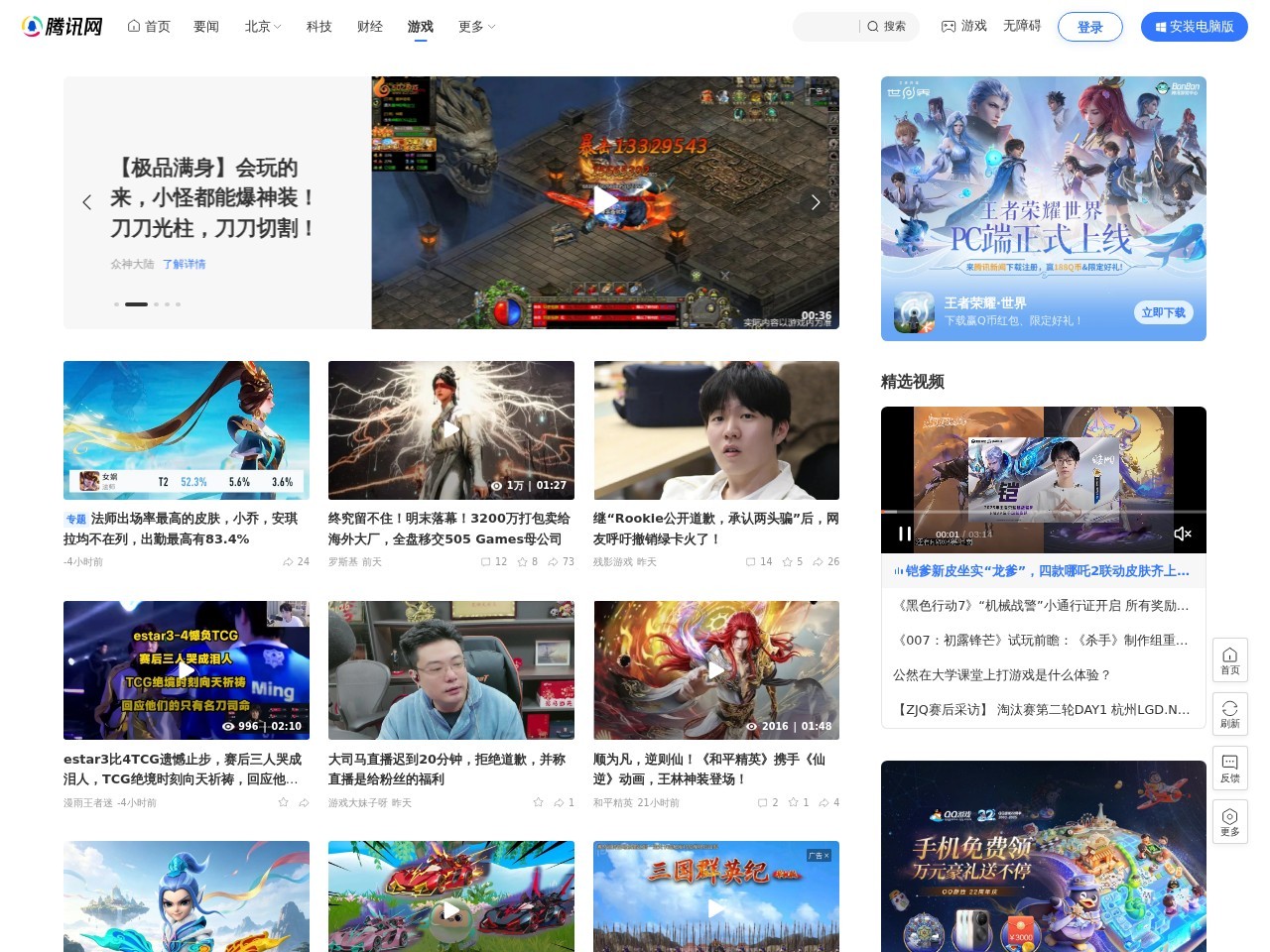Favorite the 明末落幕 article (star 8)

pos(527,561)
